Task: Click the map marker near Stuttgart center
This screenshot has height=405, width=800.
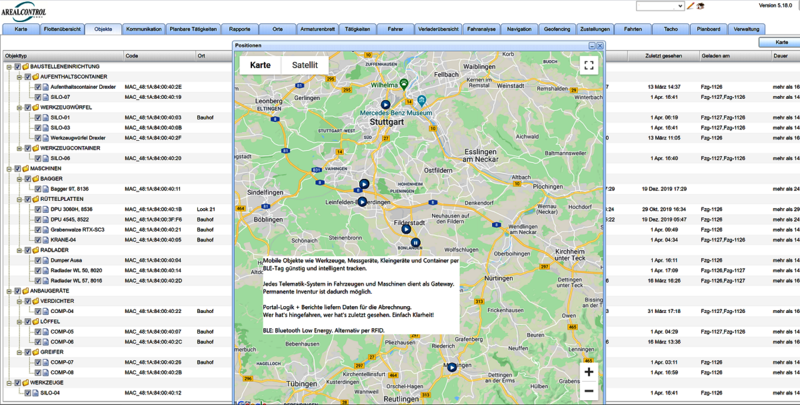Action: [386, 105]
